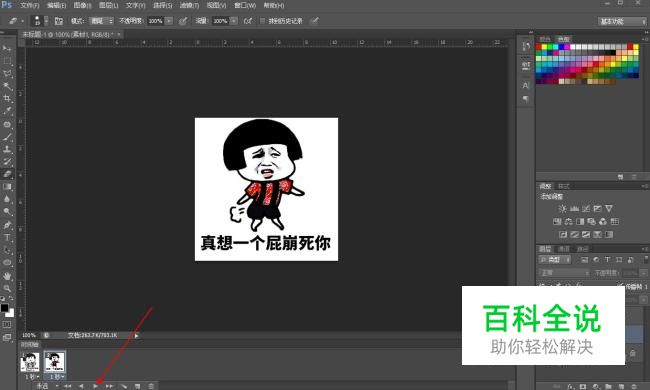Select the Blur tool
Image resolution: width=650 pixels, height=390 pixels.
tap(7, 199)
